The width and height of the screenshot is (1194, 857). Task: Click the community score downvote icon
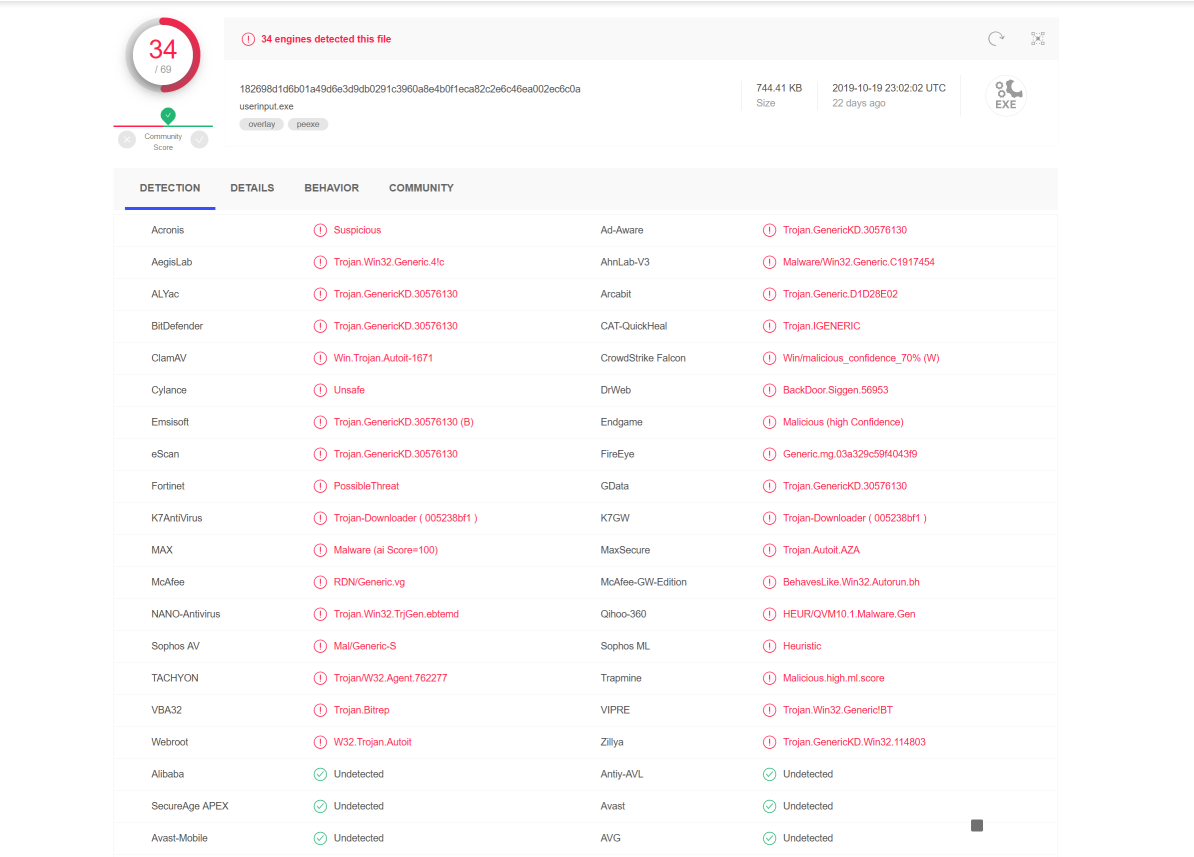(127, 139)
